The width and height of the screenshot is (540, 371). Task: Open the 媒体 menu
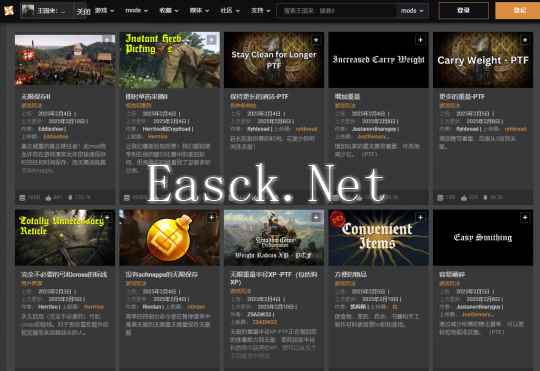tap(199, 11)
